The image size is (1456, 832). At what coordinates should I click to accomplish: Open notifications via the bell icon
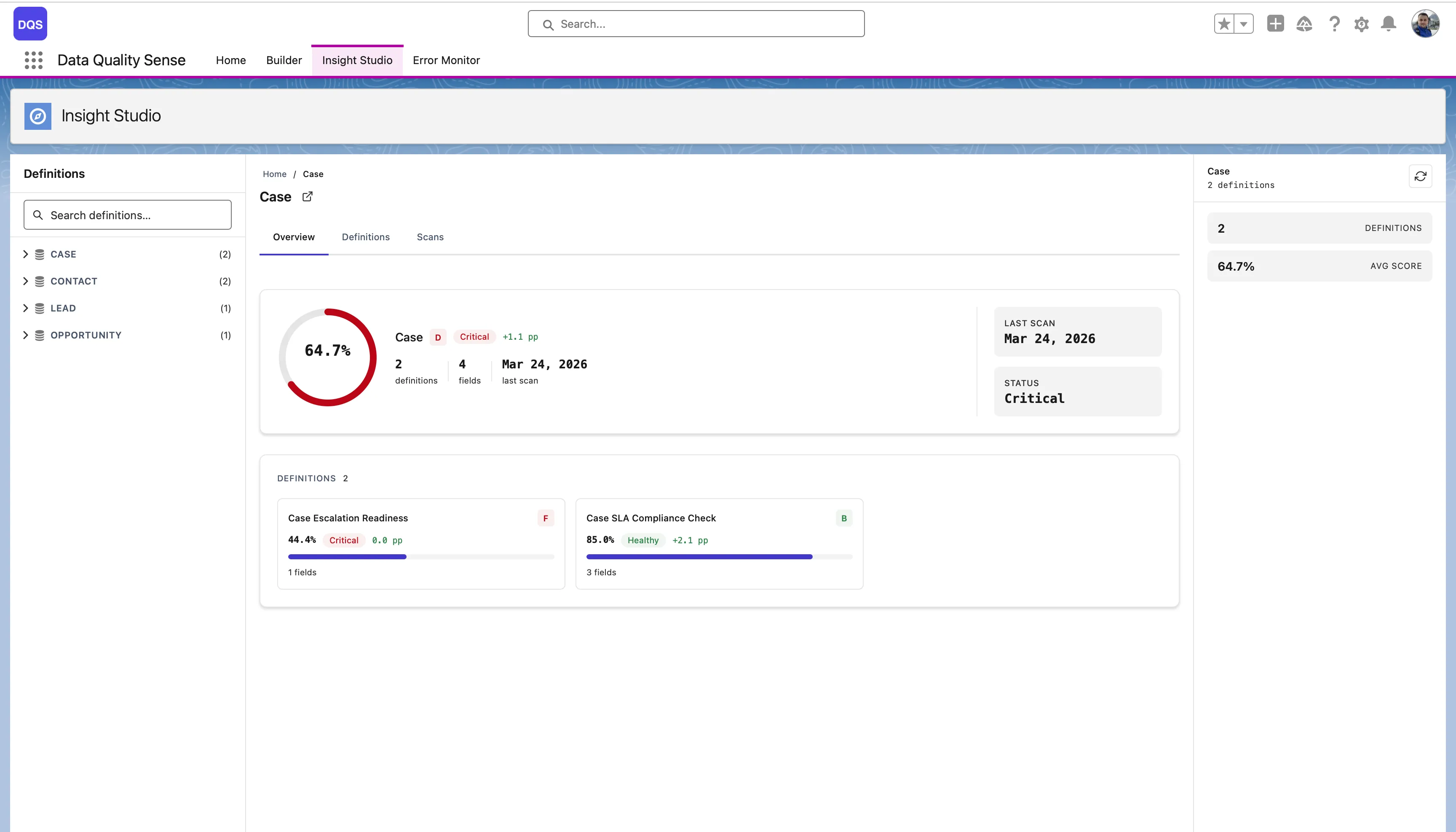point(1387,24)
